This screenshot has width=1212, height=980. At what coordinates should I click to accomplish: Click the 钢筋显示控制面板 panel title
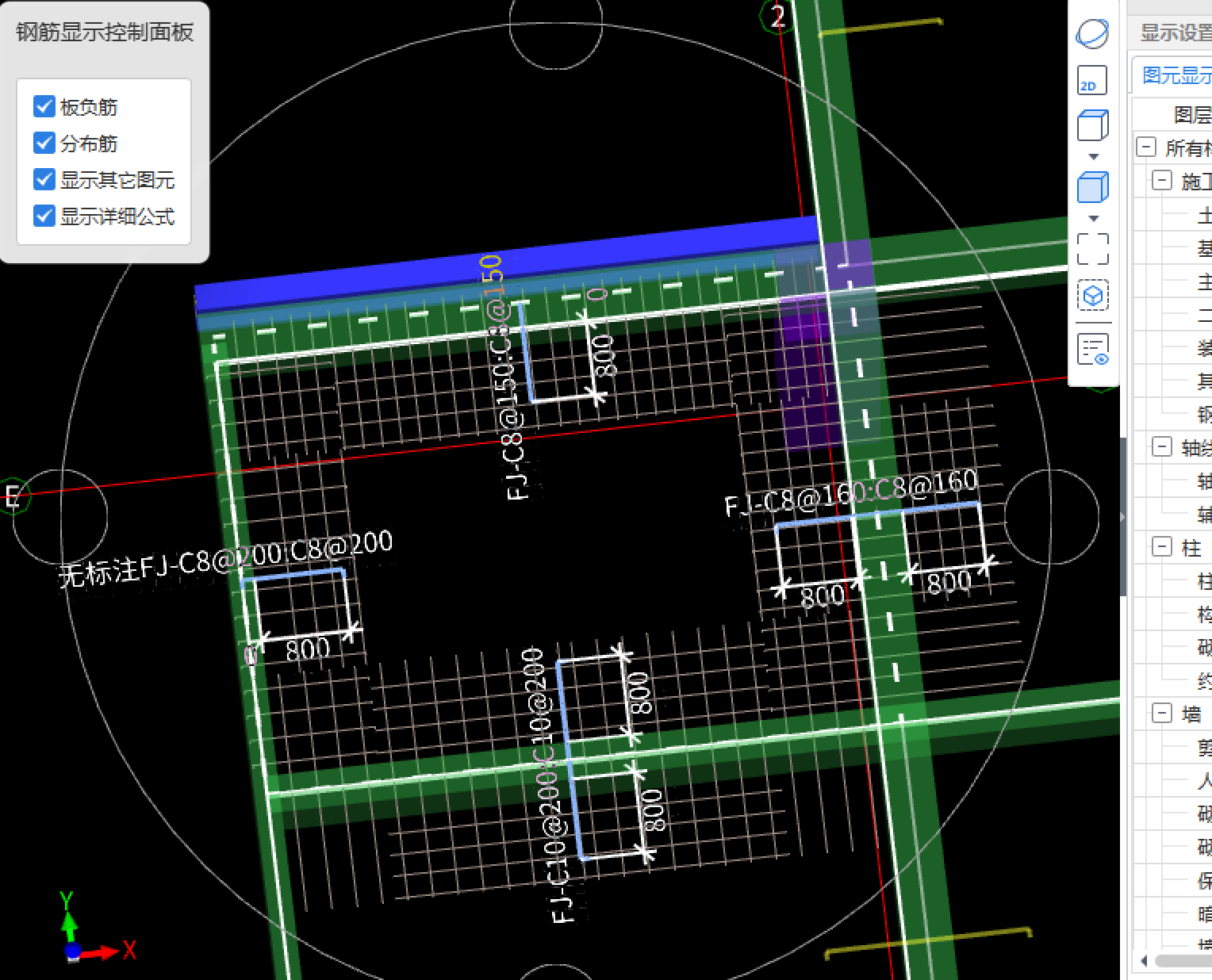click(x=105, y=32)
